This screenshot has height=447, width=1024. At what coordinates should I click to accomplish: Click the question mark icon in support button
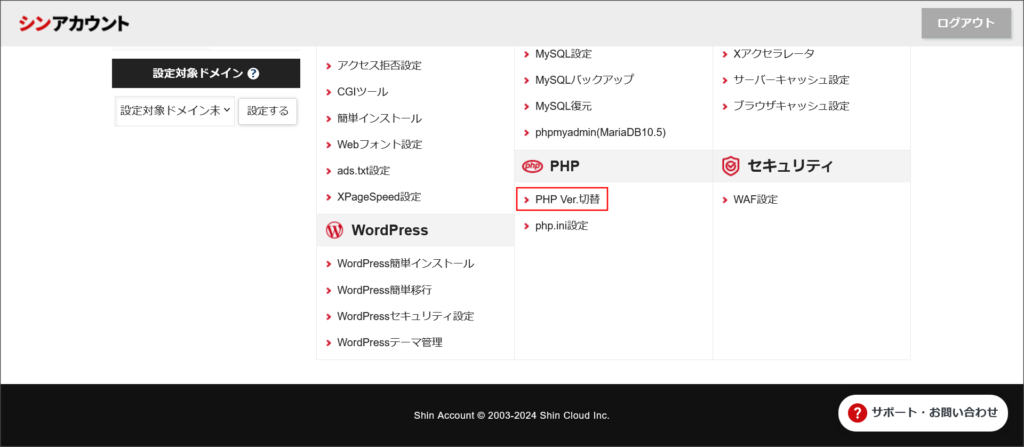[x=857, y=412]
